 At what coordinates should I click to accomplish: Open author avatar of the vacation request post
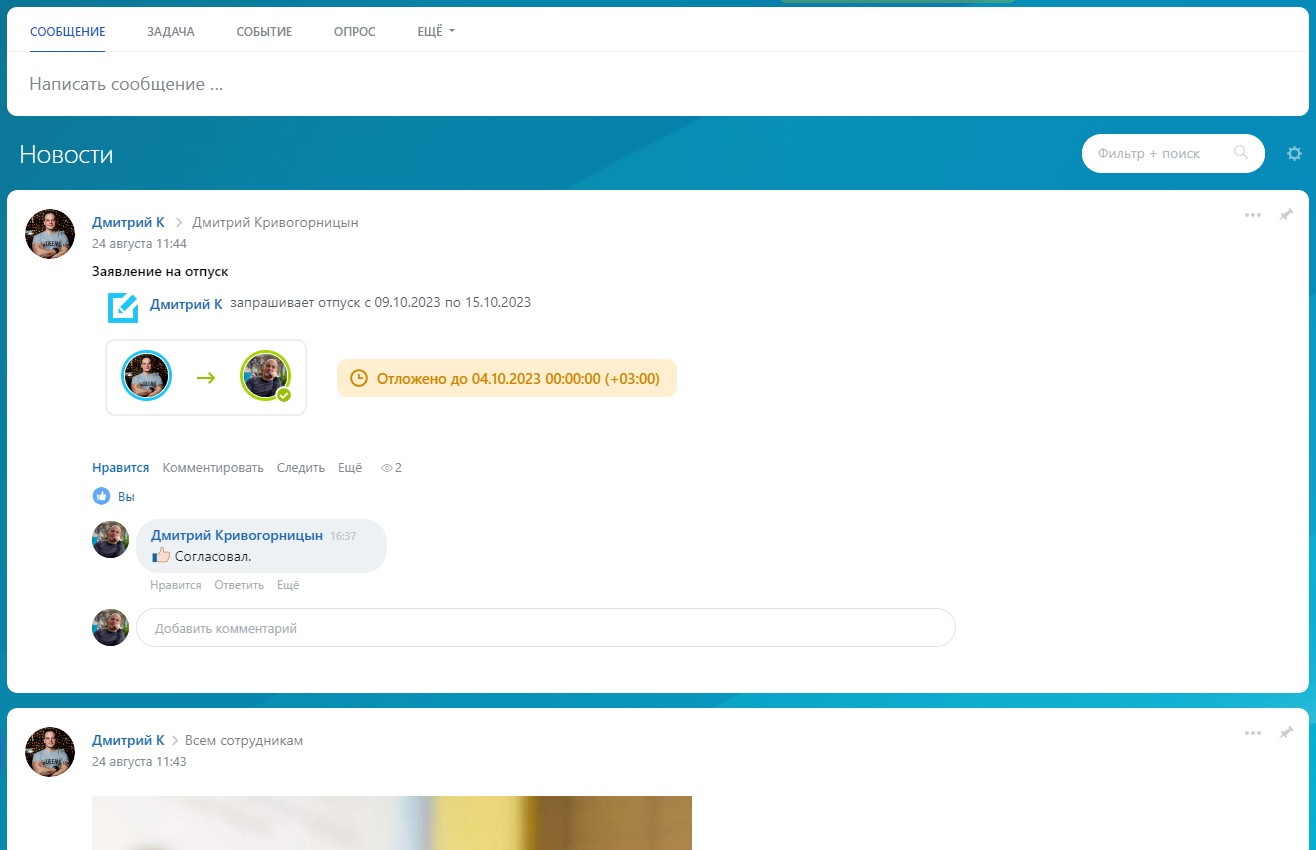click(50, 234)
